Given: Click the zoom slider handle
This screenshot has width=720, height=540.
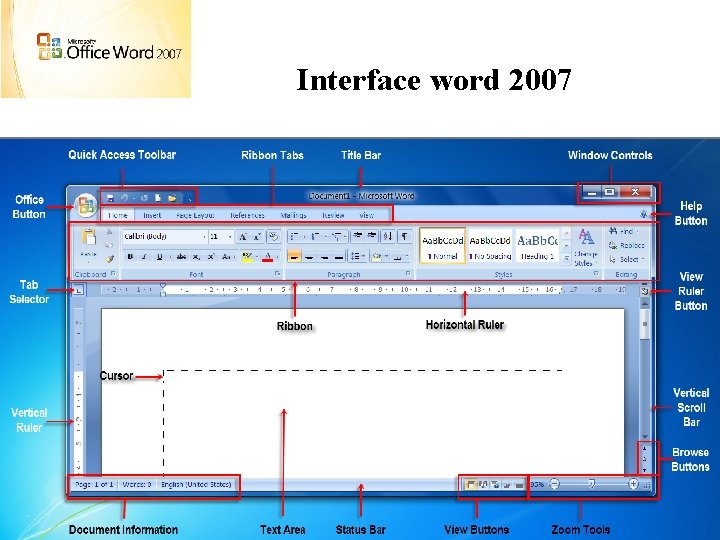Looking at the screenshot, I should pyautogui.click(x=591, y=484).
